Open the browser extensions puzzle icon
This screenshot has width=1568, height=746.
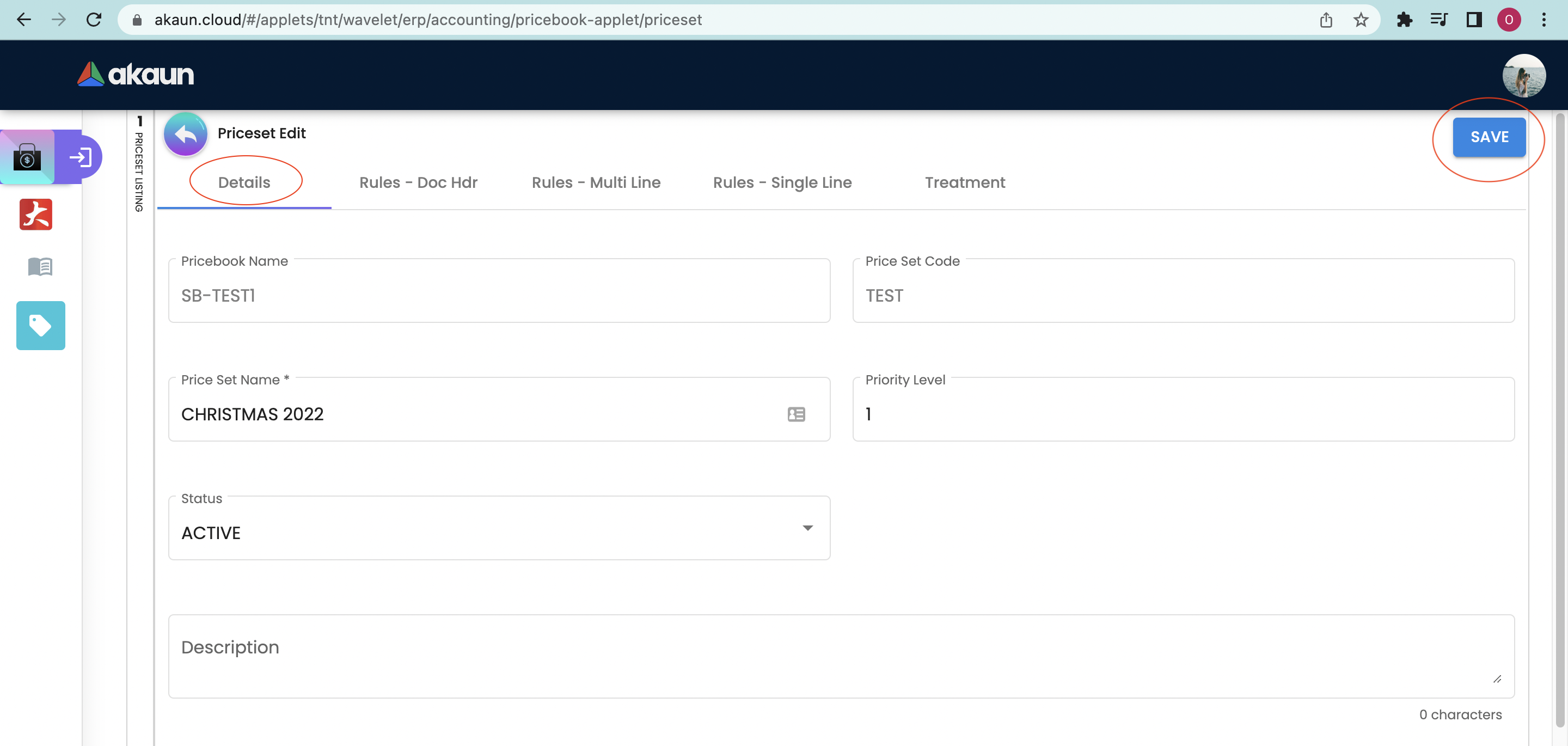(1404, 20)
